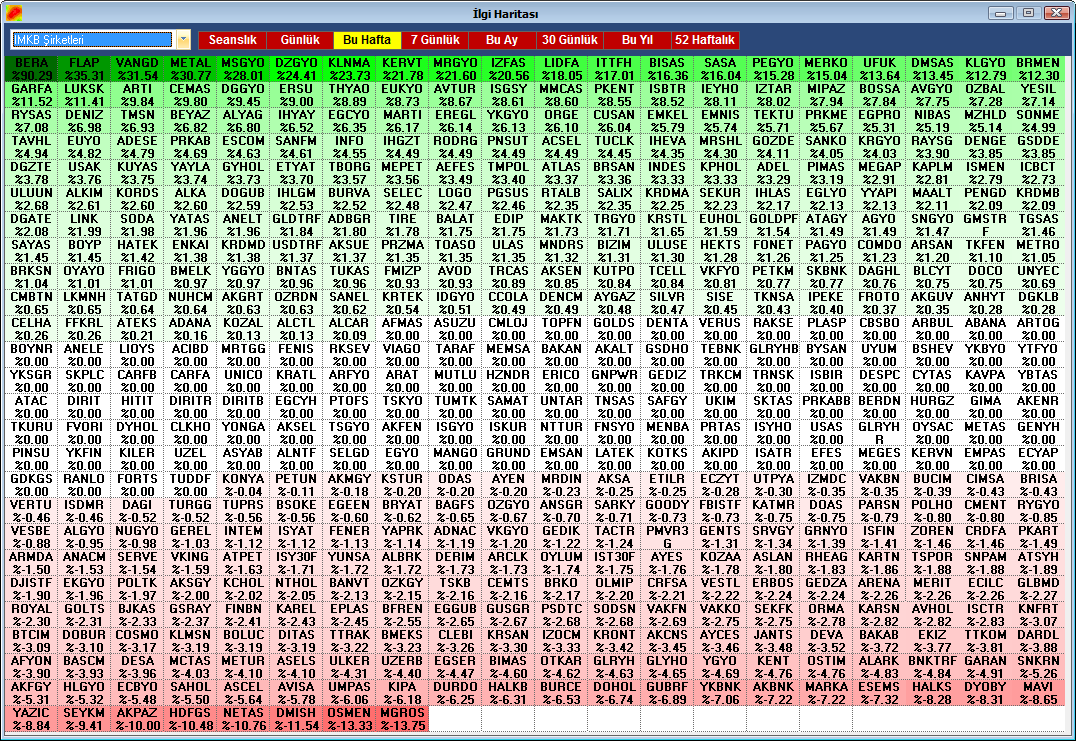The width and height of the screenshot is (1076, 741).
Task: Click the AKBNK %-7.22 cell
Action: [x=773, y=693]
